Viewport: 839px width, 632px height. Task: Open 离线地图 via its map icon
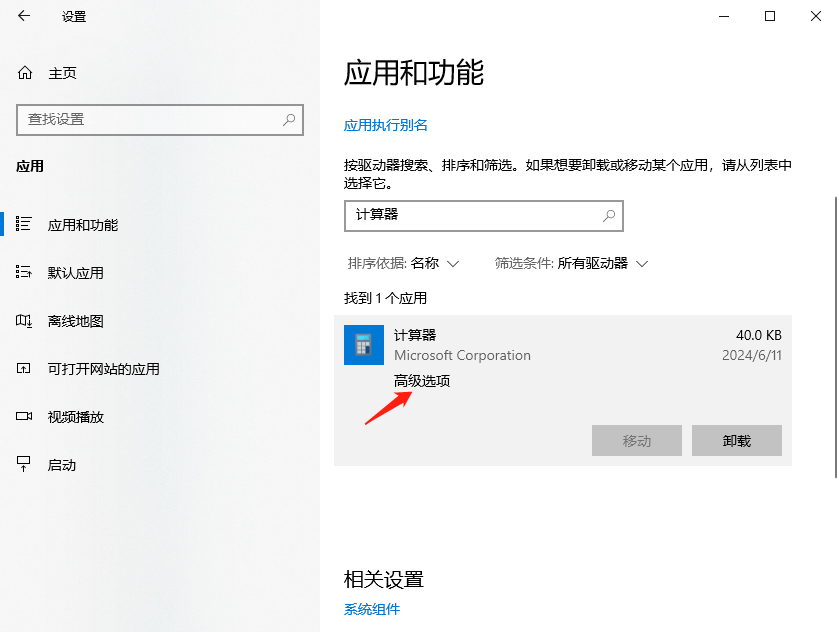tap(25, 321)
